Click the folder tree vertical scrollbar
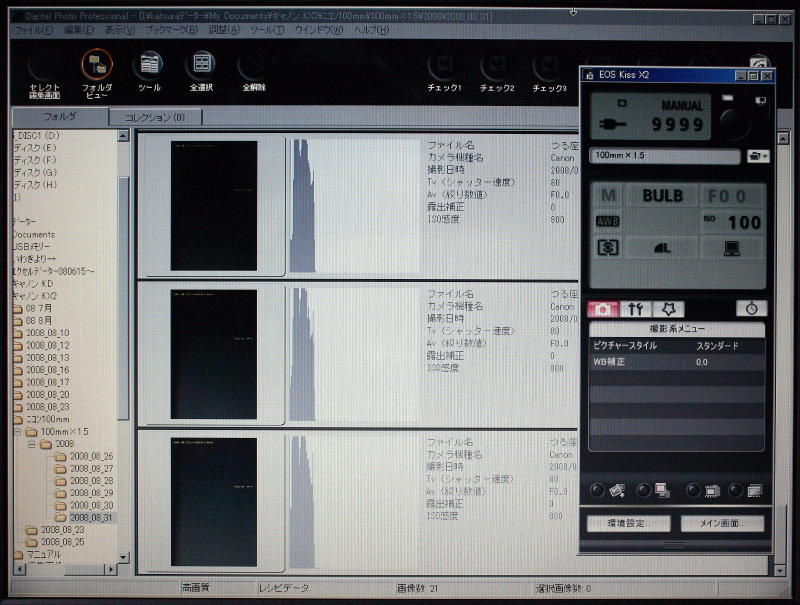Viewport: 800px width, 605px height. tap(123, 298)
